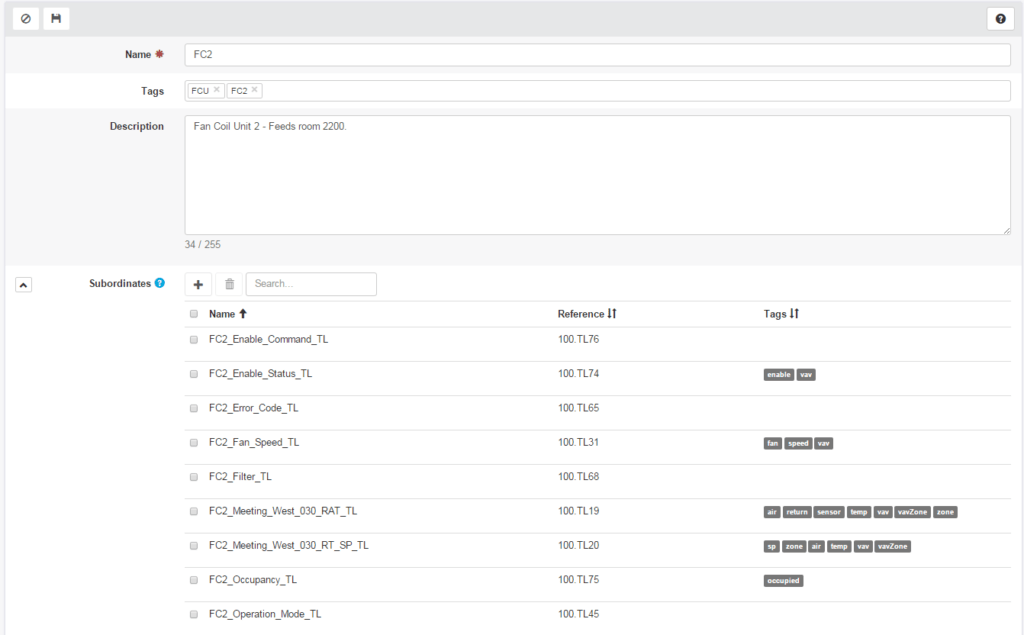Check the box for FC2_Meeting_West_030_RAT_TL
The width and height of the screenshot is (1024, 635).
(194, 511)
